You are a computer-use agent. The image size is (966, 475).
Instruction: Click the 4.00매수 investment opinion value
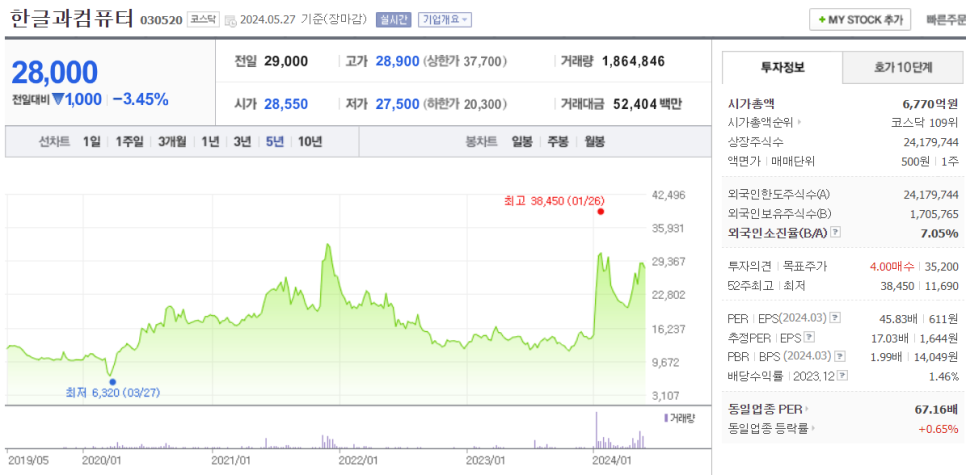click(x=893, y=266)
